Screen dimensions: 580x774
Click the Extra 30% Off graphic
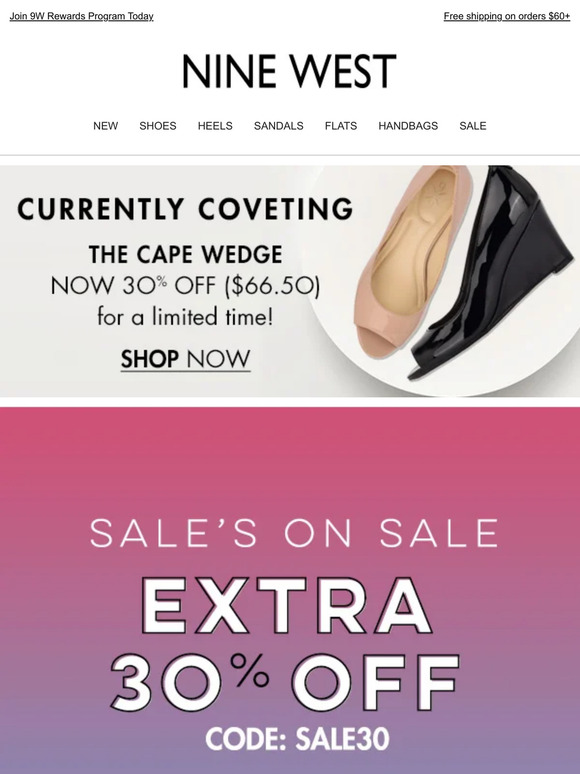click(x=285, y=644)
